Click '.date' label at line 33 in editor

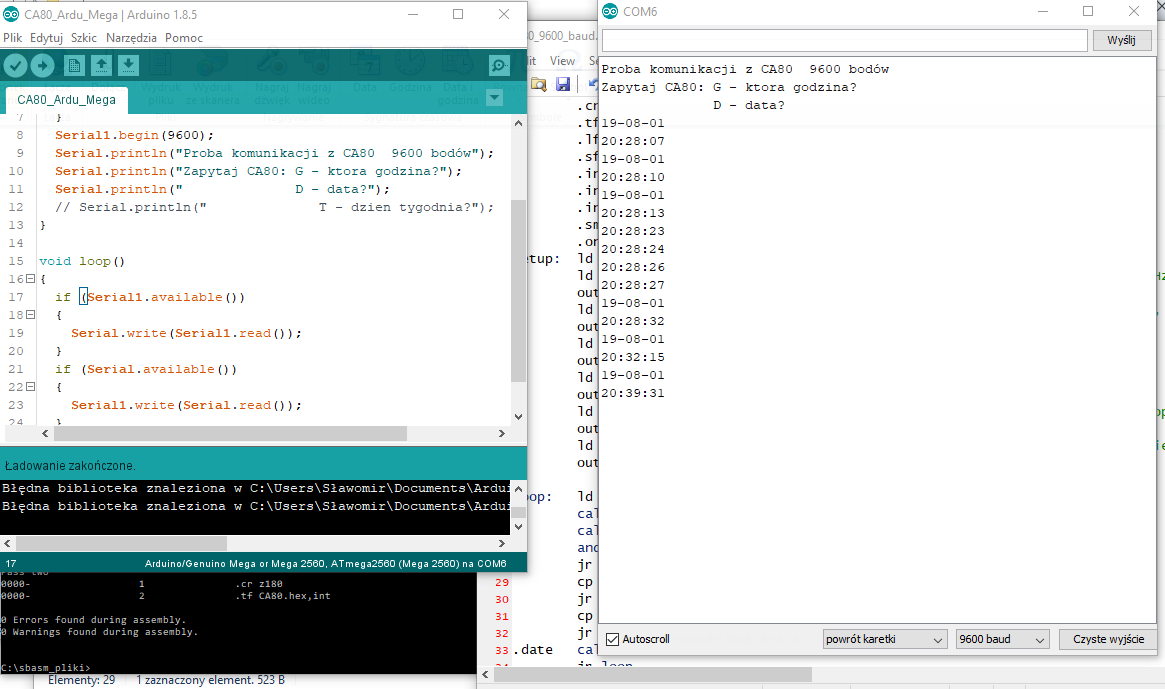(533, 650)
